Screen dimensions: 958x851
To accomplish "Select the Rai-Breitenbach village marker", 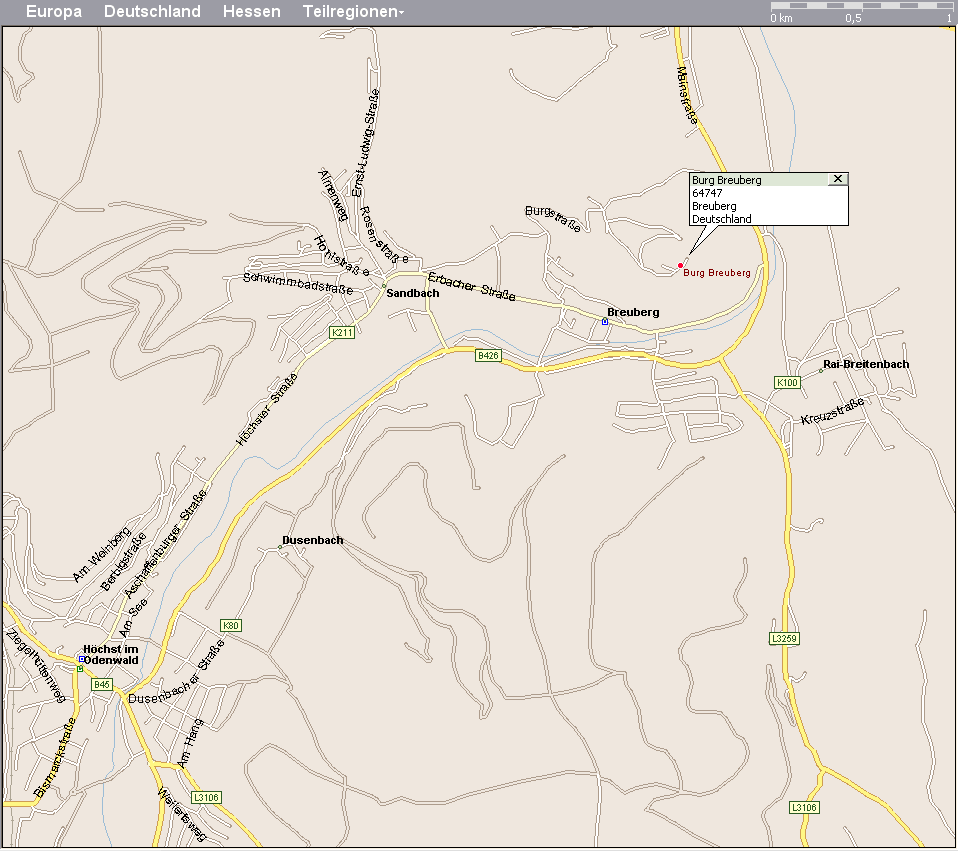I will [820, 371].
